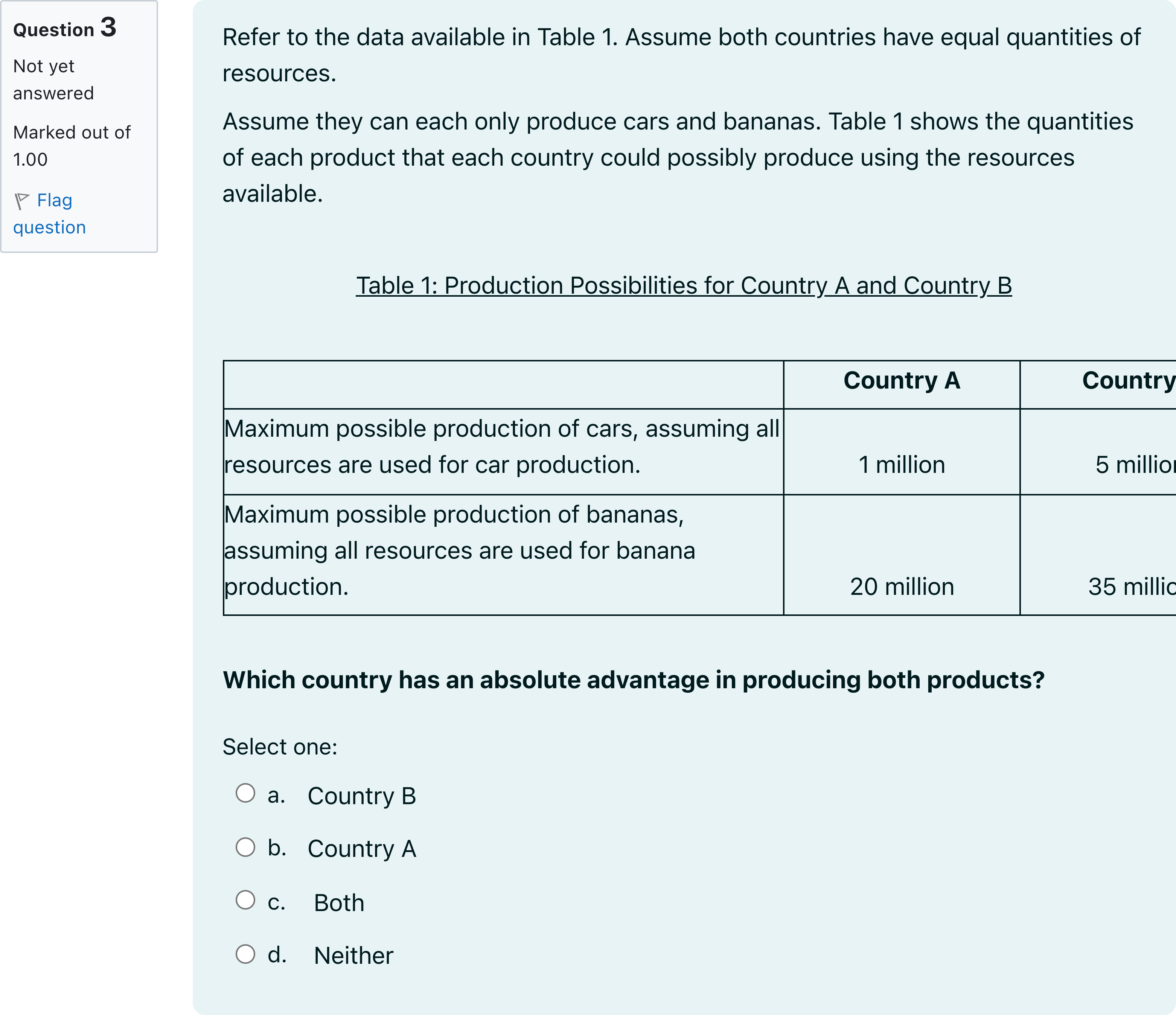Click the Both answer label text
This screenshot has width=1176, height=1015.
(339, 902)
